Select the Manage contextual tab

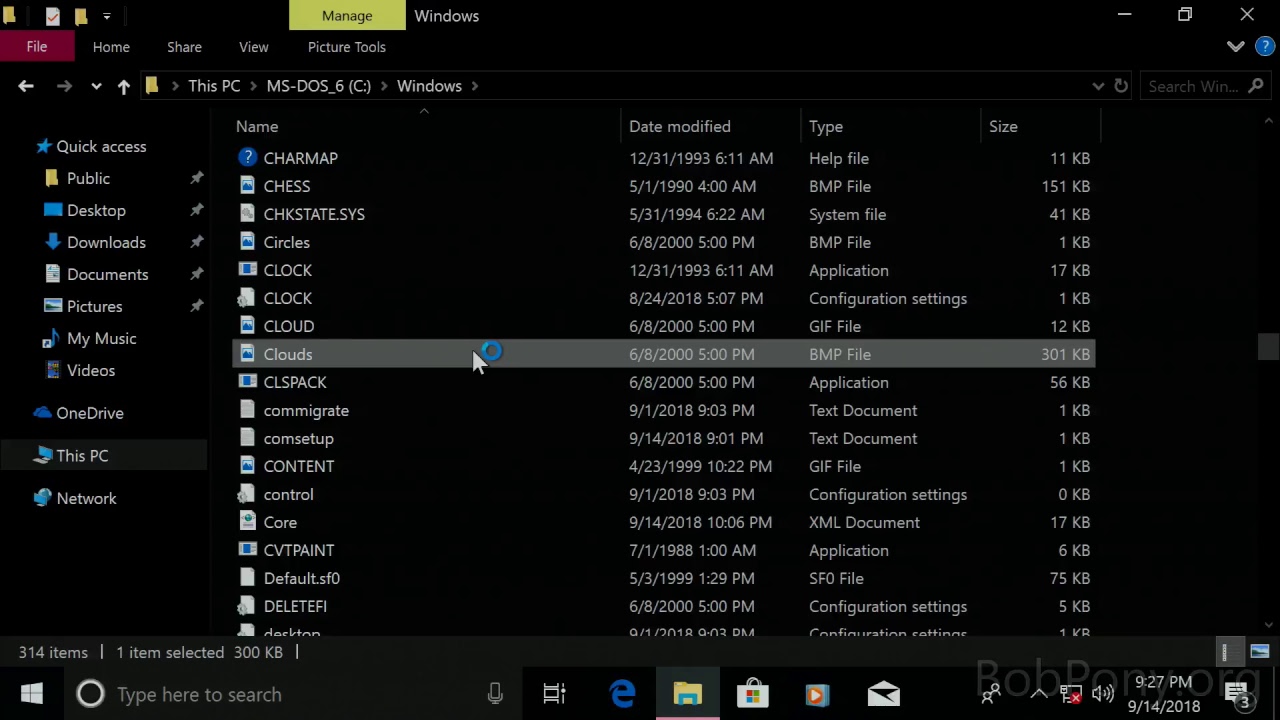(347, 16)
